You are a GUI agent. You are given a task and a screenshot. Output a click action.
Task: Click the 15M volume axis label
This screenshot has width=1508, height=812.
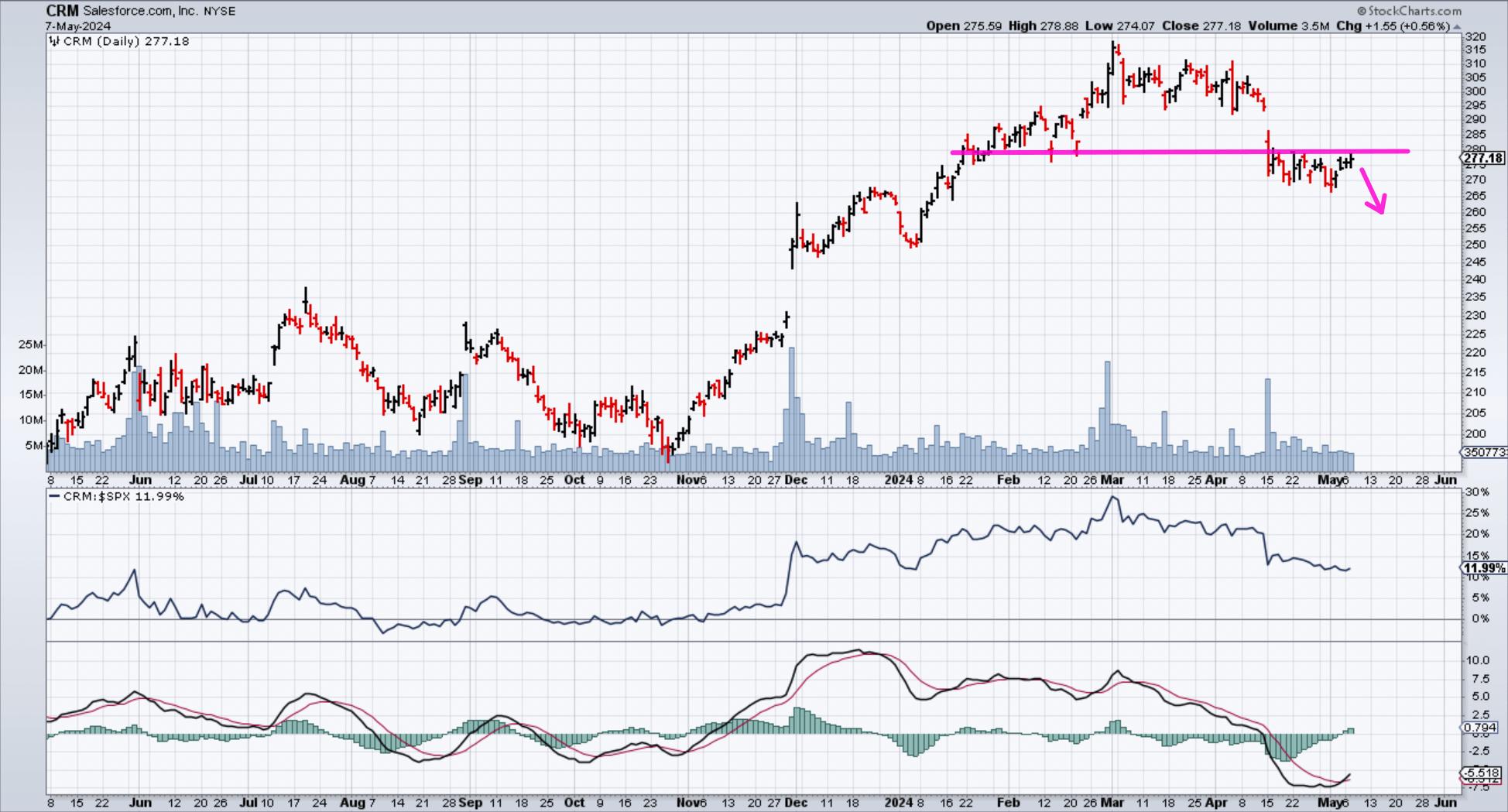(30, 395)
